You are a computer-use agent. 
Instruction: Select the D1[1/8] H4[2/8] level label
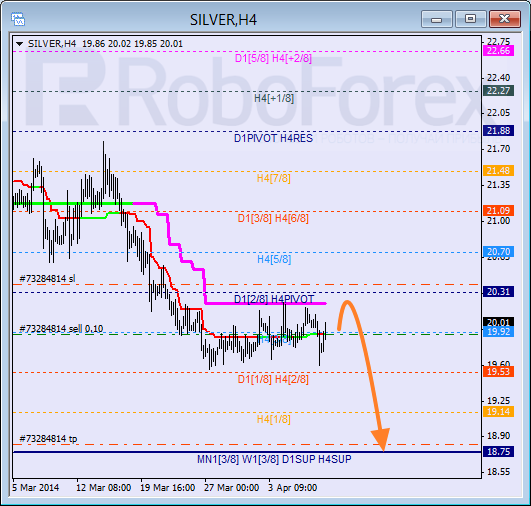(273, 379)
